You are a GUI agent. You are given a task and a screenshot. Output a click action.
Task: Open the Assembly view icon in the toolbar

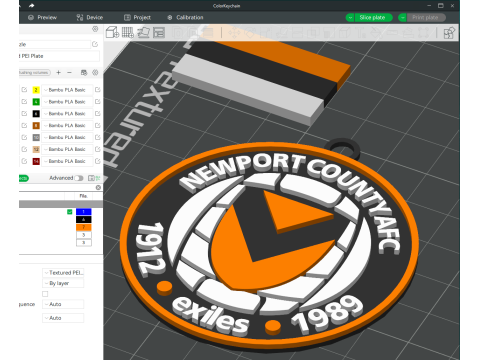click(x=449, y=33)
